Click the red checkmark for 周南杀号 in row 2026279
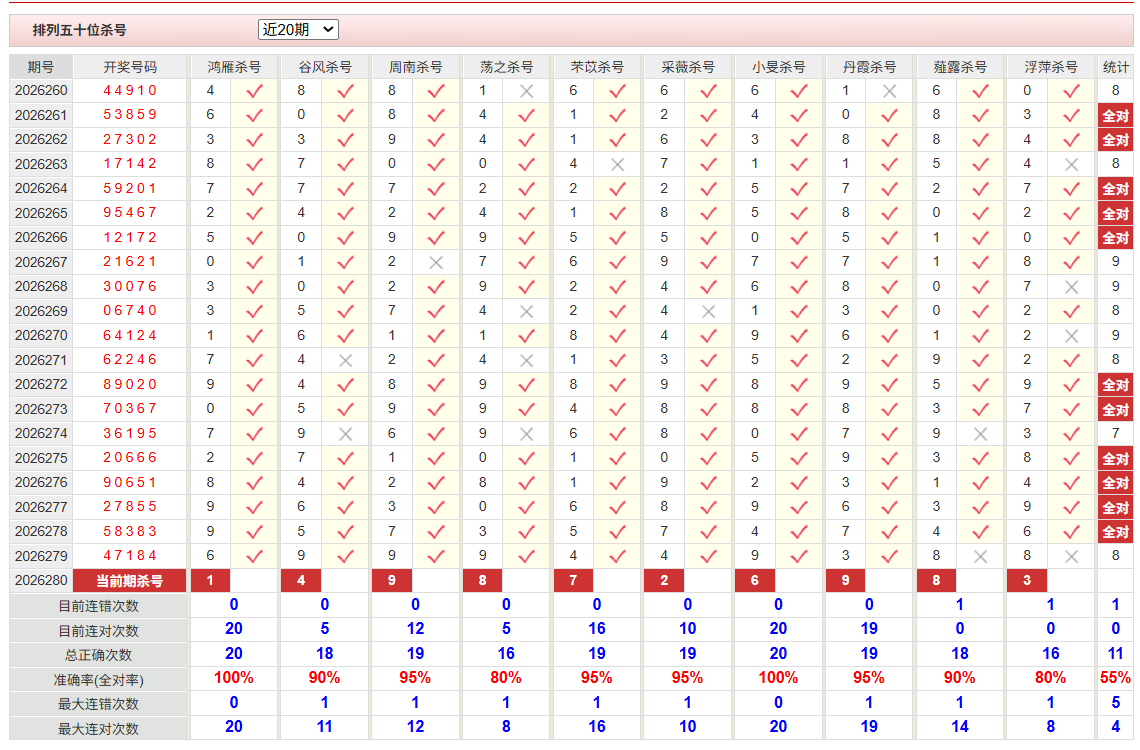 pyautogui.click(x=435, y=557)
